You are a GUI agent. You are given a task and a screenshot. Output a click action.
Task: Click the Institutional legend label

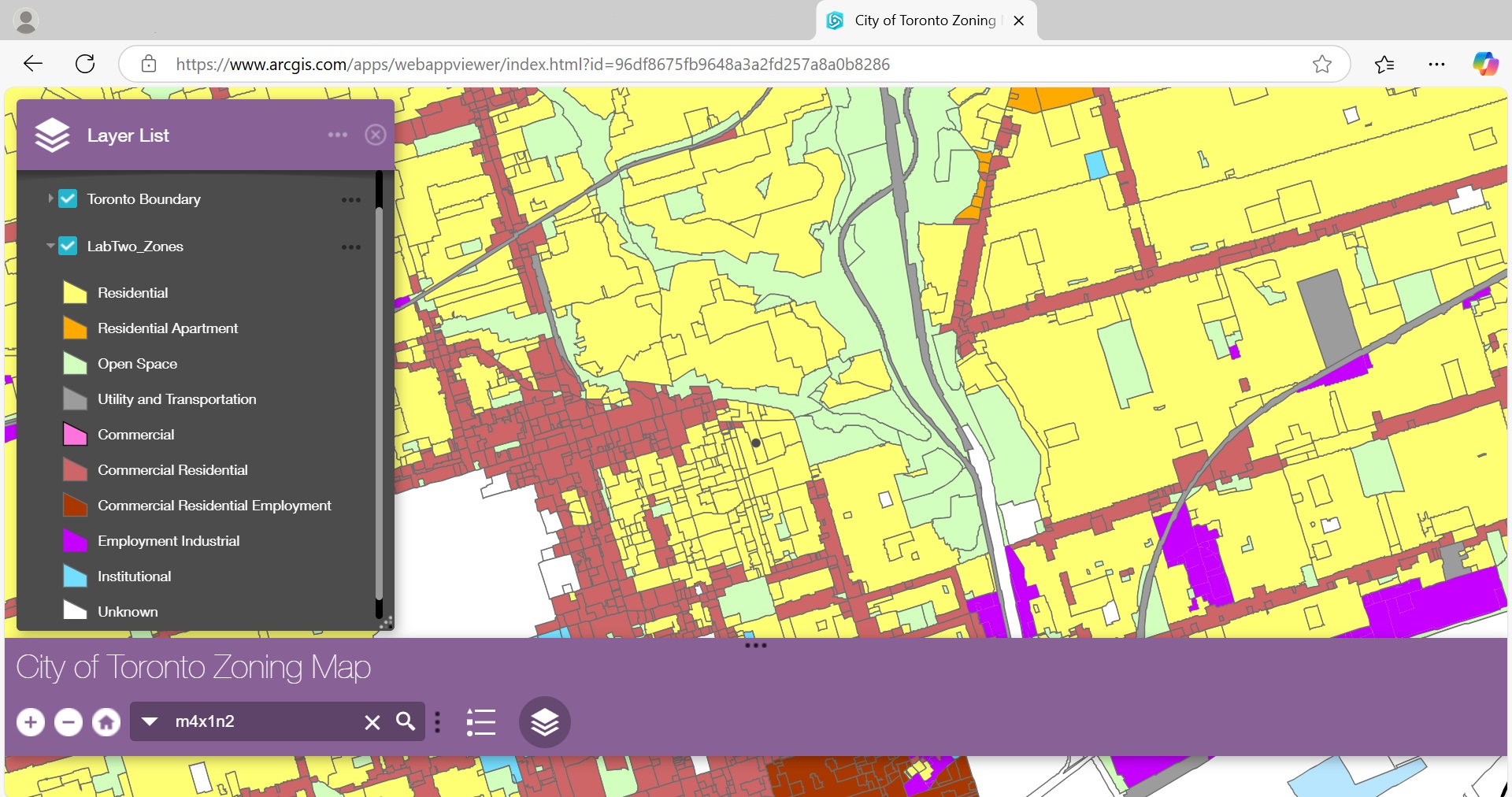pyautogui.click(x=135, y=576)
